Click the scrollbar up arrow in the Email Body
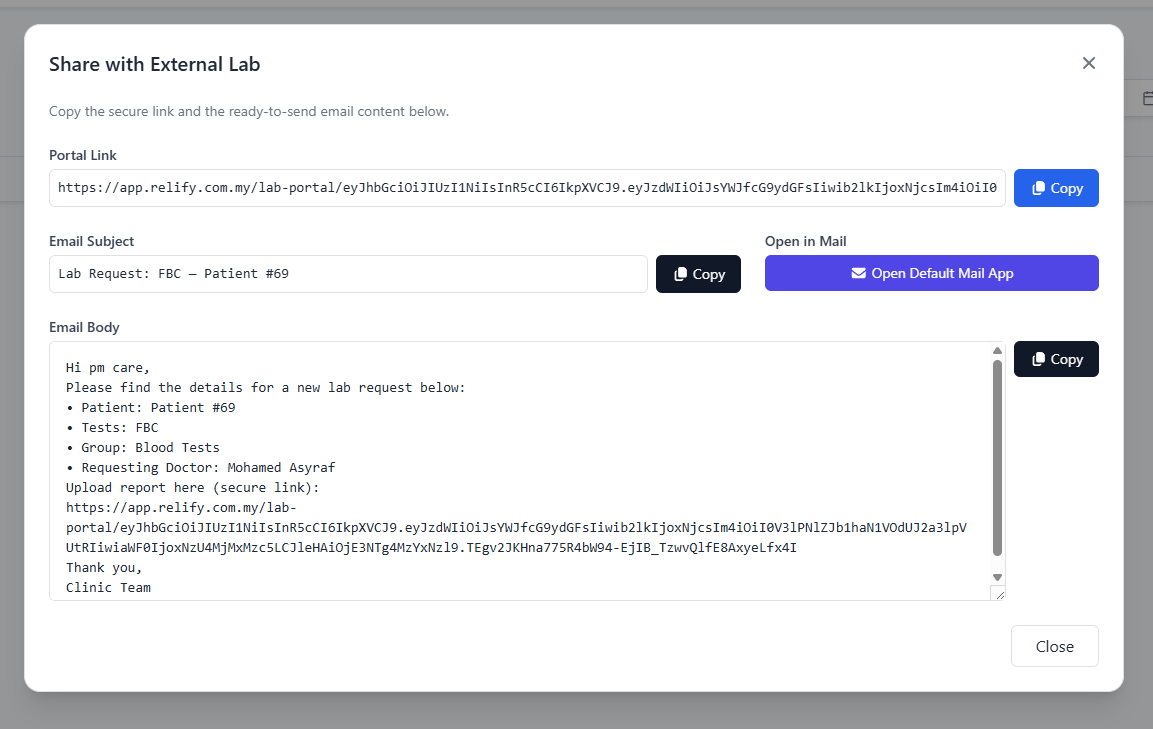The width and height of the screenshot is (1153, 729). click(x=996, y=350)
